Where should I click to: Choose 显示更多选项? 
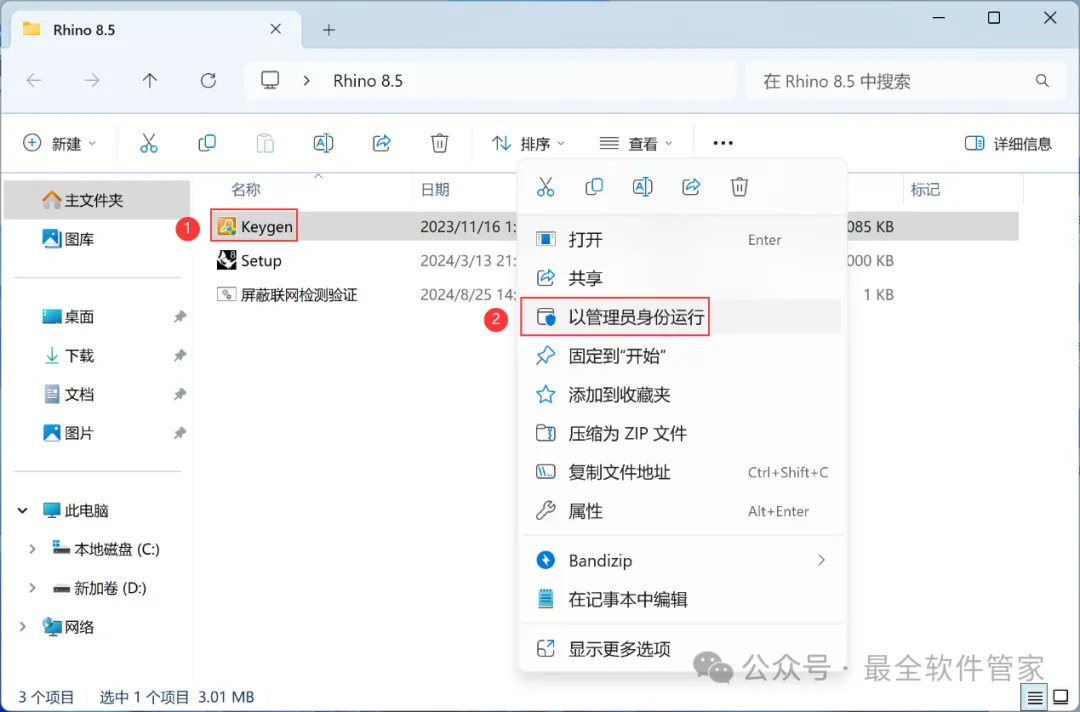(681, 649)
